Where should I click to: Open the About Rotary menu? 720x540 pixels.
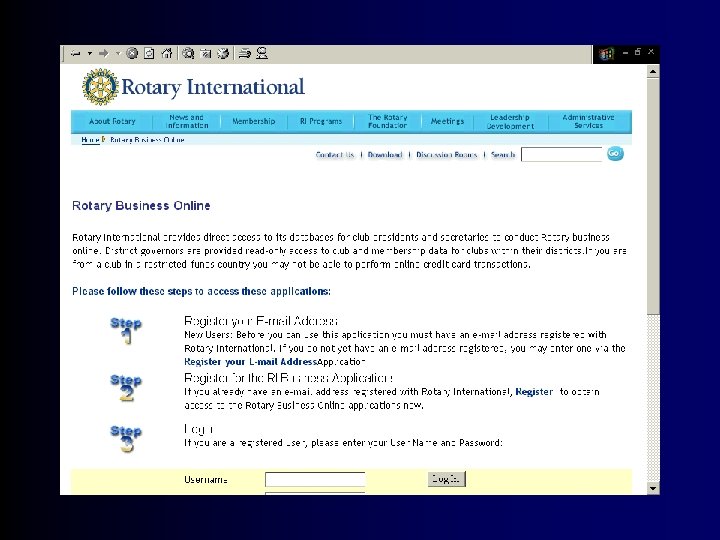coord(112,121)
